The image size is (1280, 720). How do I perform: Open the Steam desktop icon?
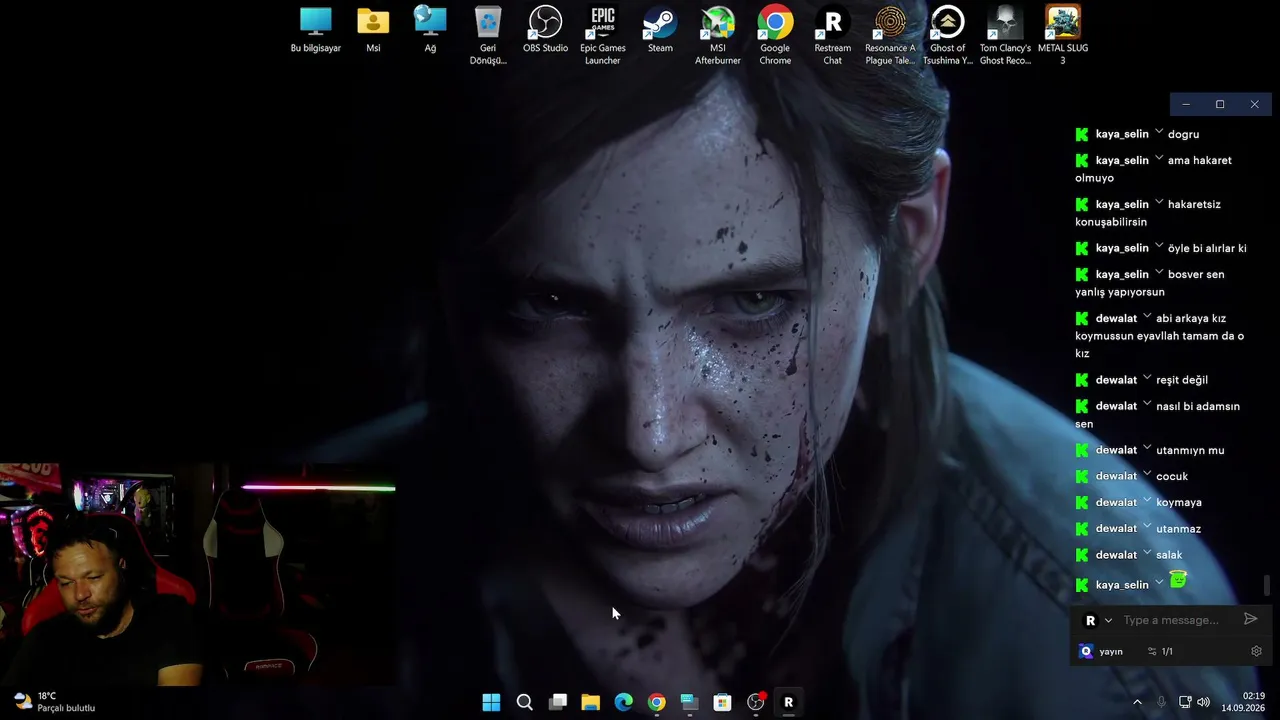tap(660, 29)
